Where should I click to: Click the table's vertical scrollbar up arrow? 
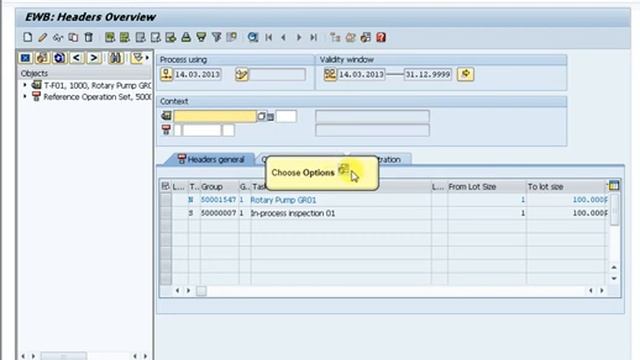pos(614,267)
